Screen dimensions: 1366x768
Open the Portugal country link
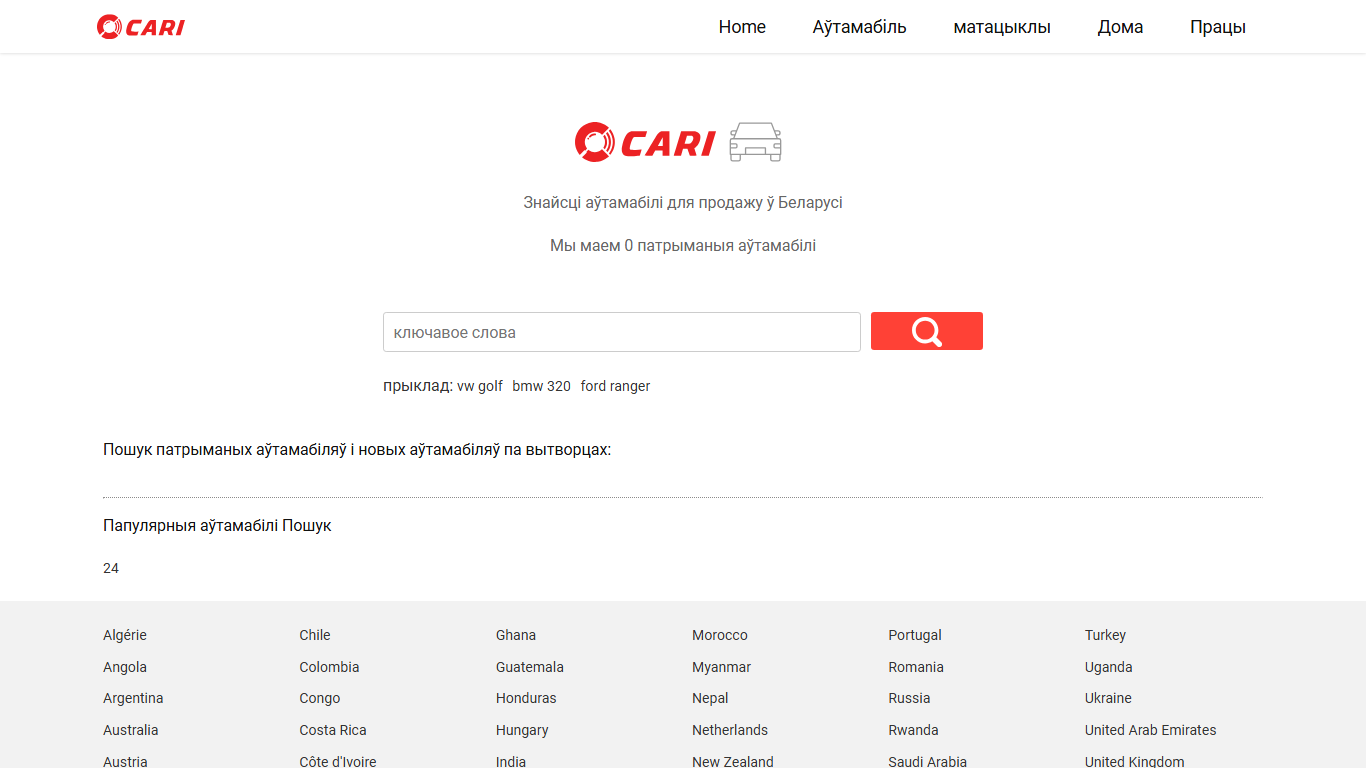pyautogui.click(x=915, y=635)
